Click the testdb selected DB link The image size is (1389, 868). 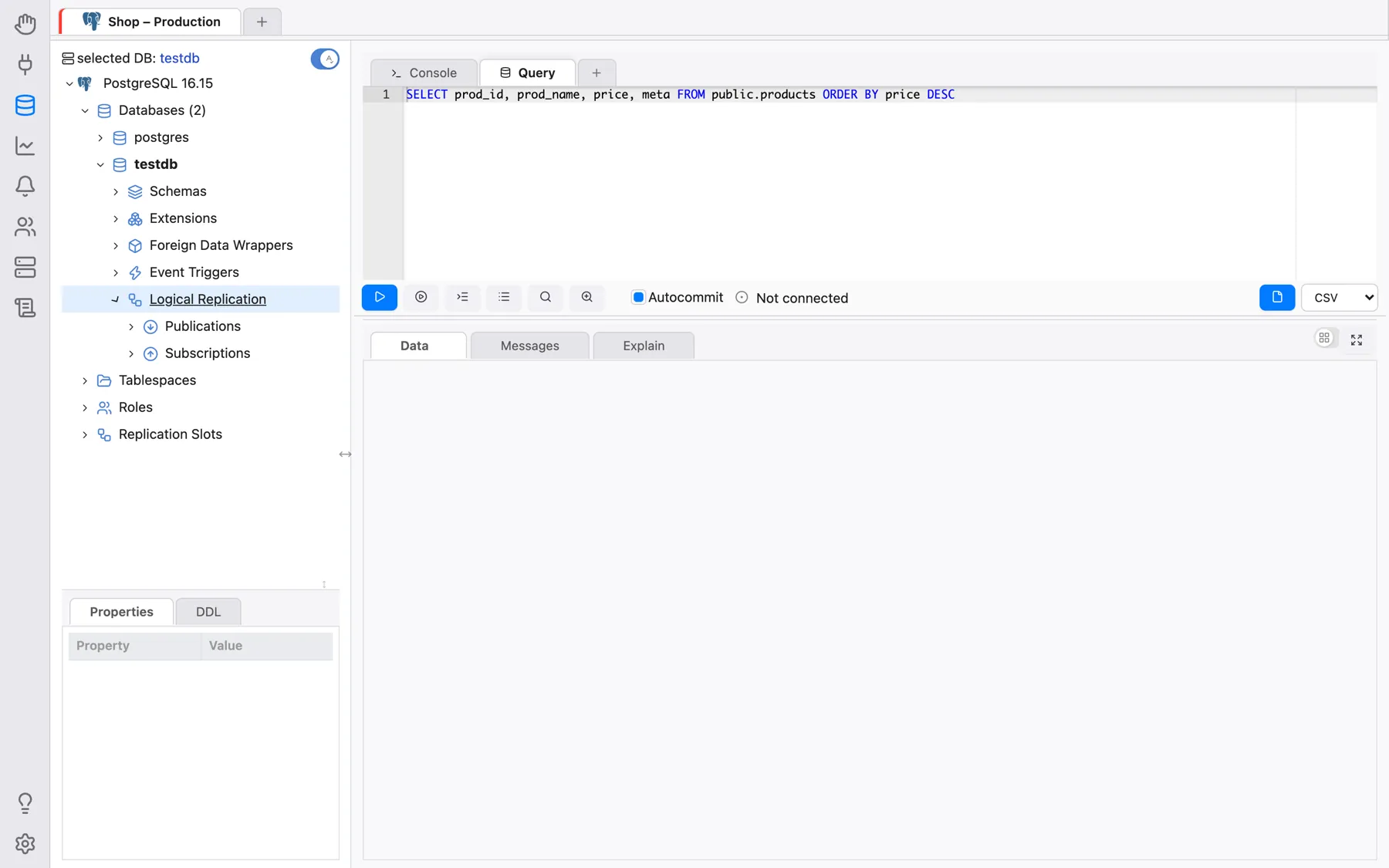[x=179, y=58]
